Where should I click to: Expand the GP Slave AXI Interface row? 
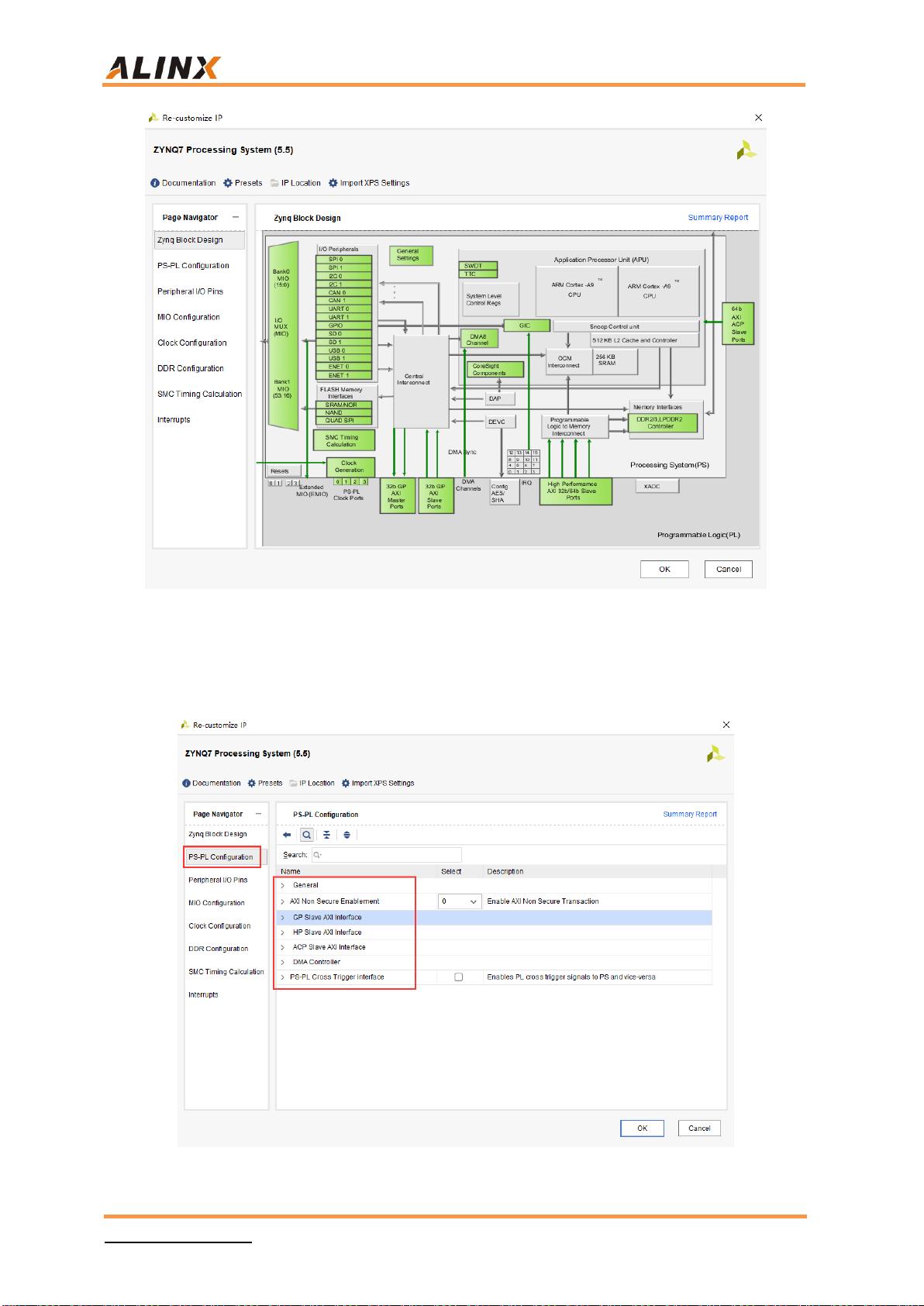tap(283, 918)
